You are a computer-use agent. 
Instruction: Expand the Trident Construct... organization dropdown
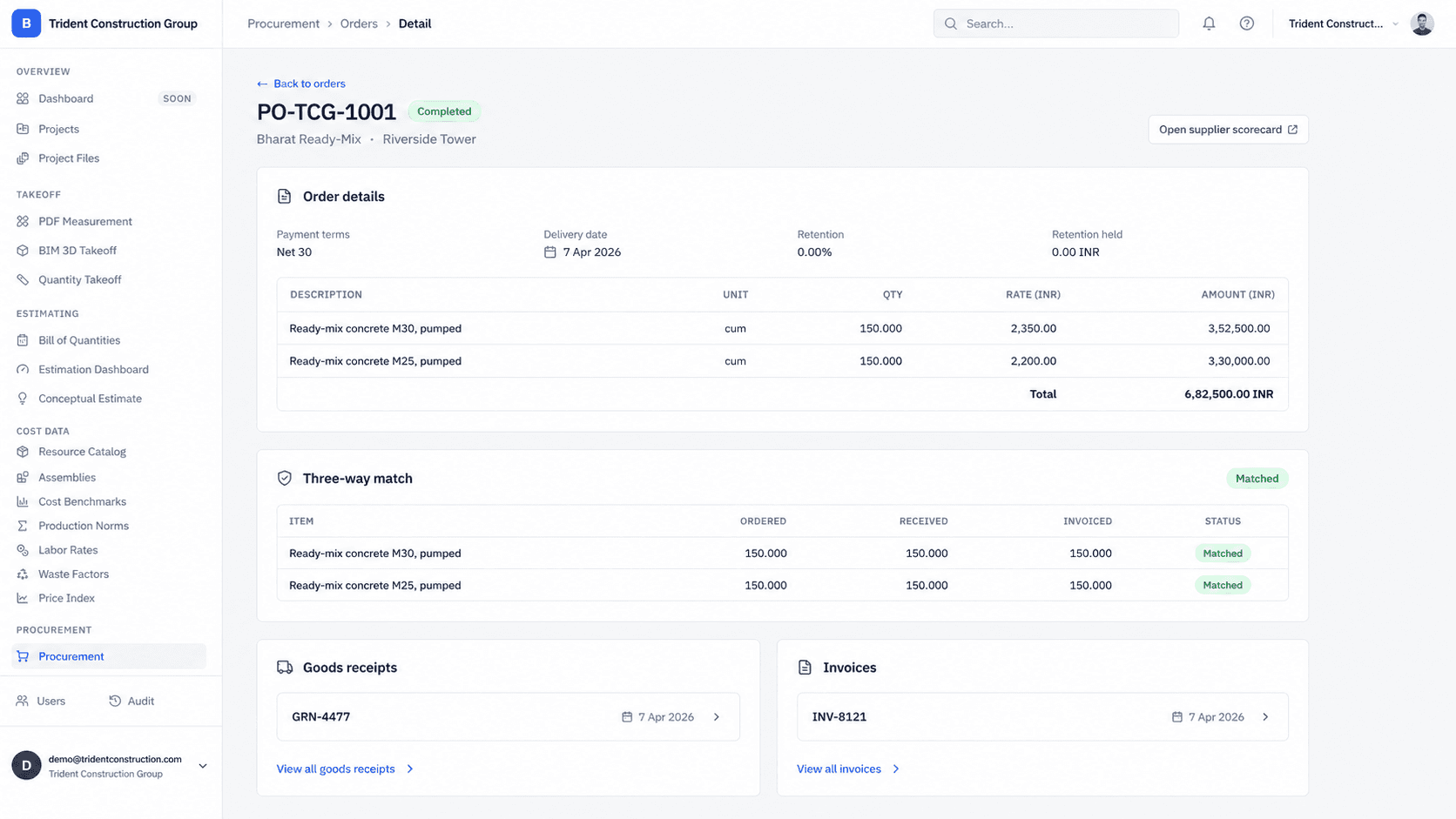click(1345, 23)
